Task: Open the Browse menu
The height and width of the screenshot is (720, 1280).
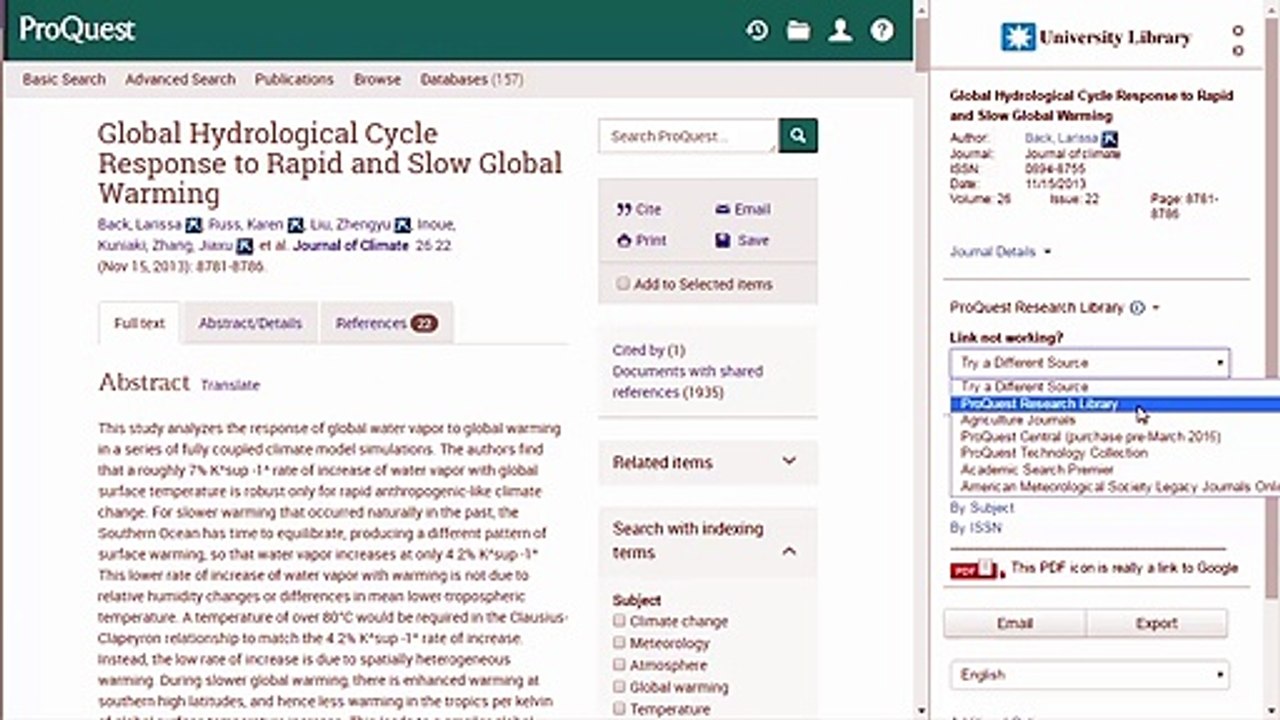Action: [377, 79]
